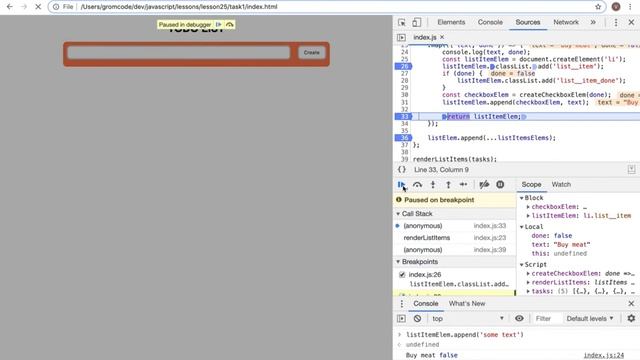Collapse the Block scope
The height and width of the screenshot is (360, 640).
coord(522,198)
